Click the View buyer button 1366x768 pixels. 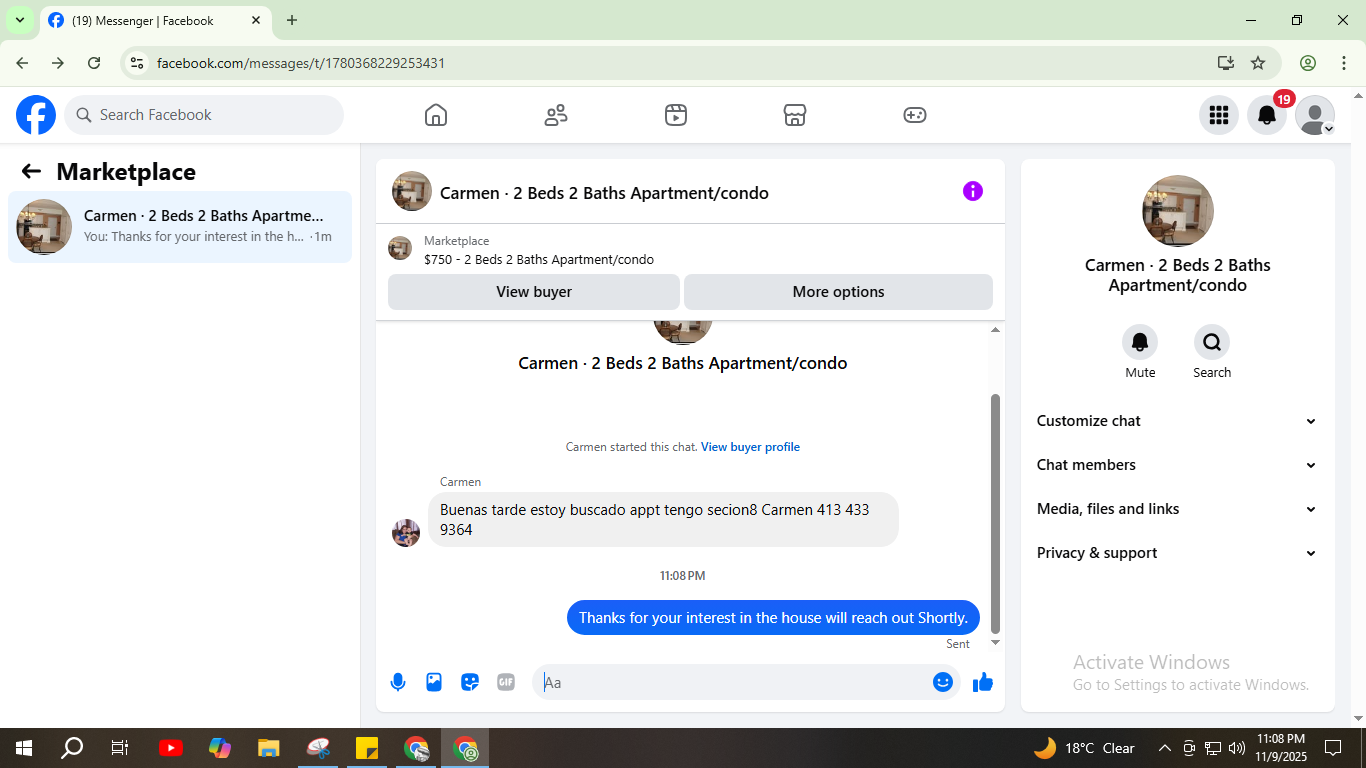[x=534, y=292]
